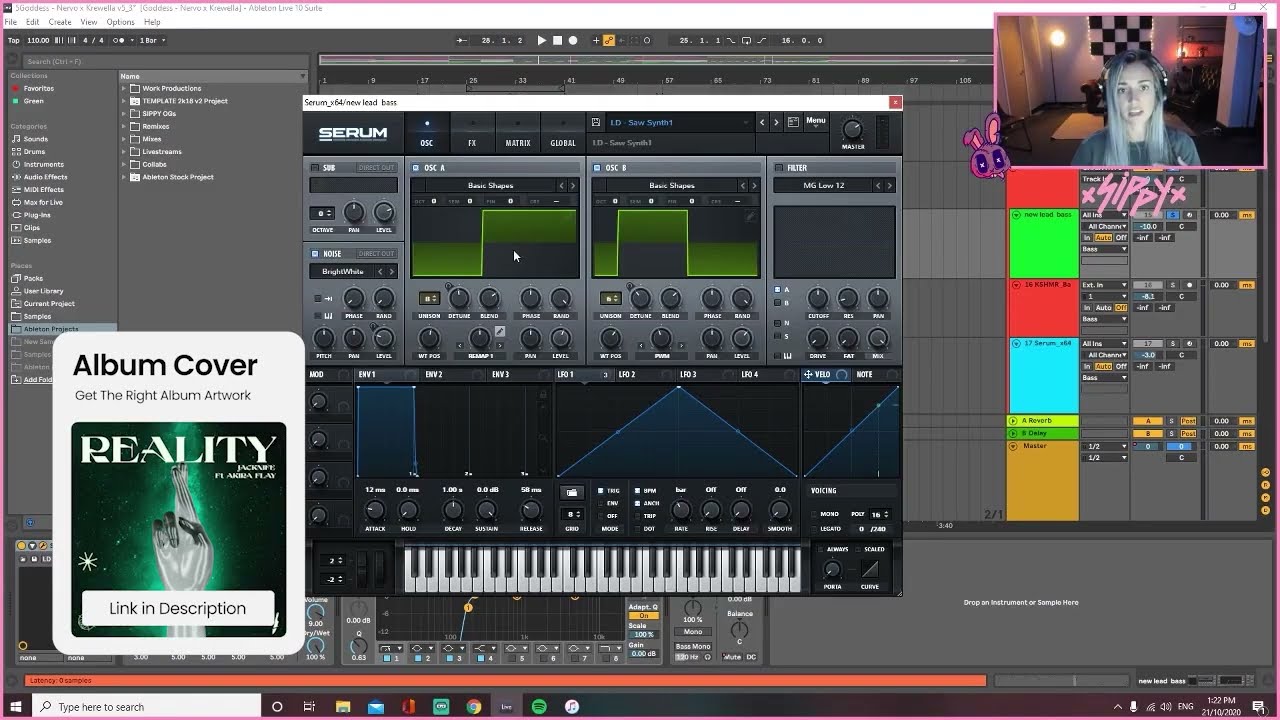Open Spotify from Windows taskbar
The width and height of the screenshot is (1280, 720).
point(539,707)
